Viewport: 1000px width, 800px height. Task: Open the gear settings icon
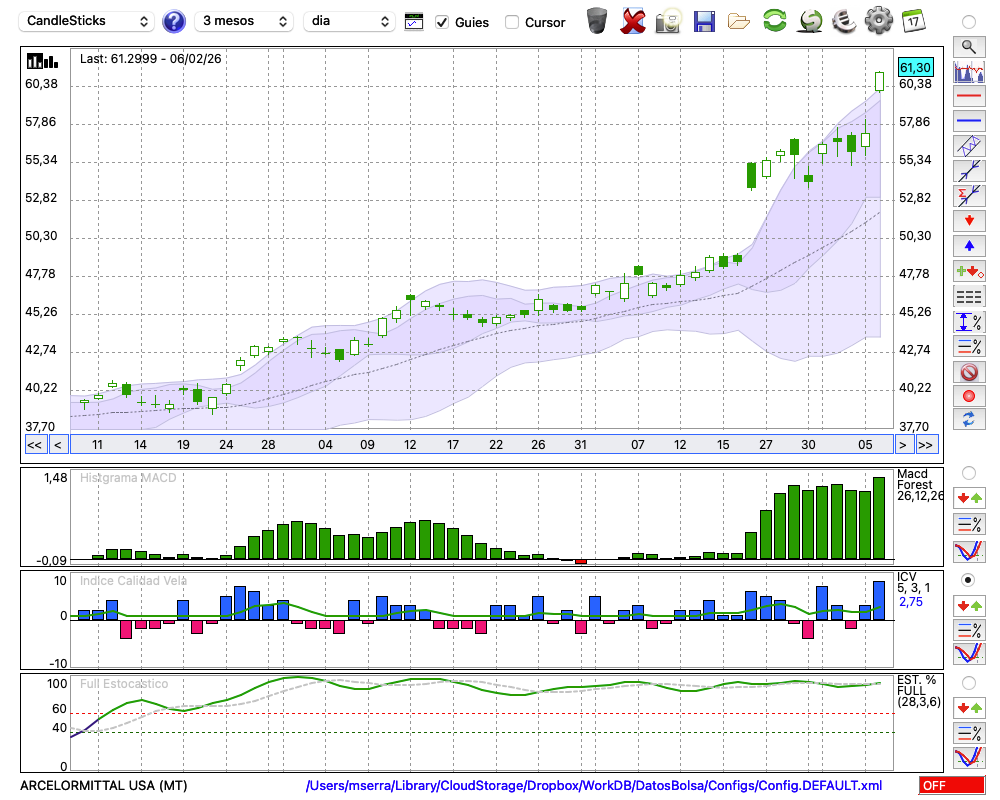[878, 21]
